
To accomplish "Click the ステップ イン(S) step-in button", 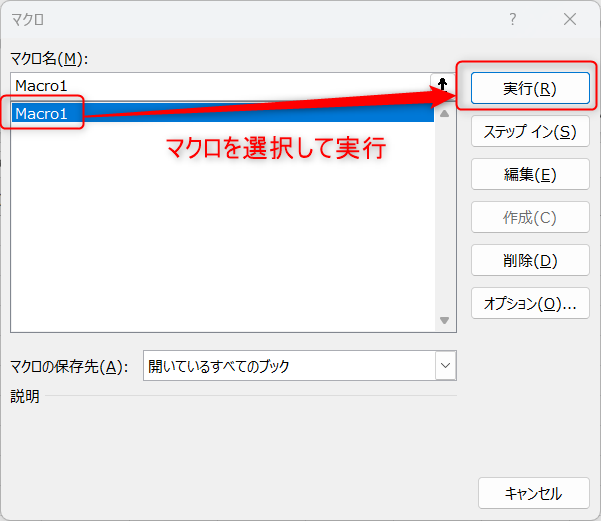I will pos(530,131).
